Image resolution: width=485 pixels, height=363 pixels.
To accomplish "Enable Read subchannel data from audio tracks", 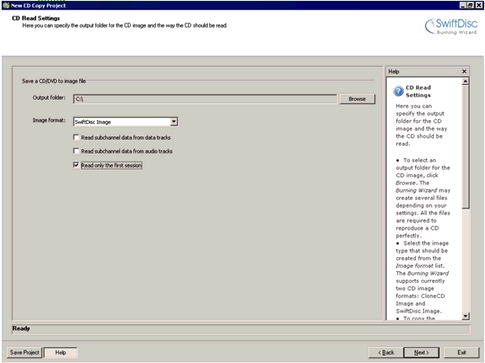I will 76,151.
